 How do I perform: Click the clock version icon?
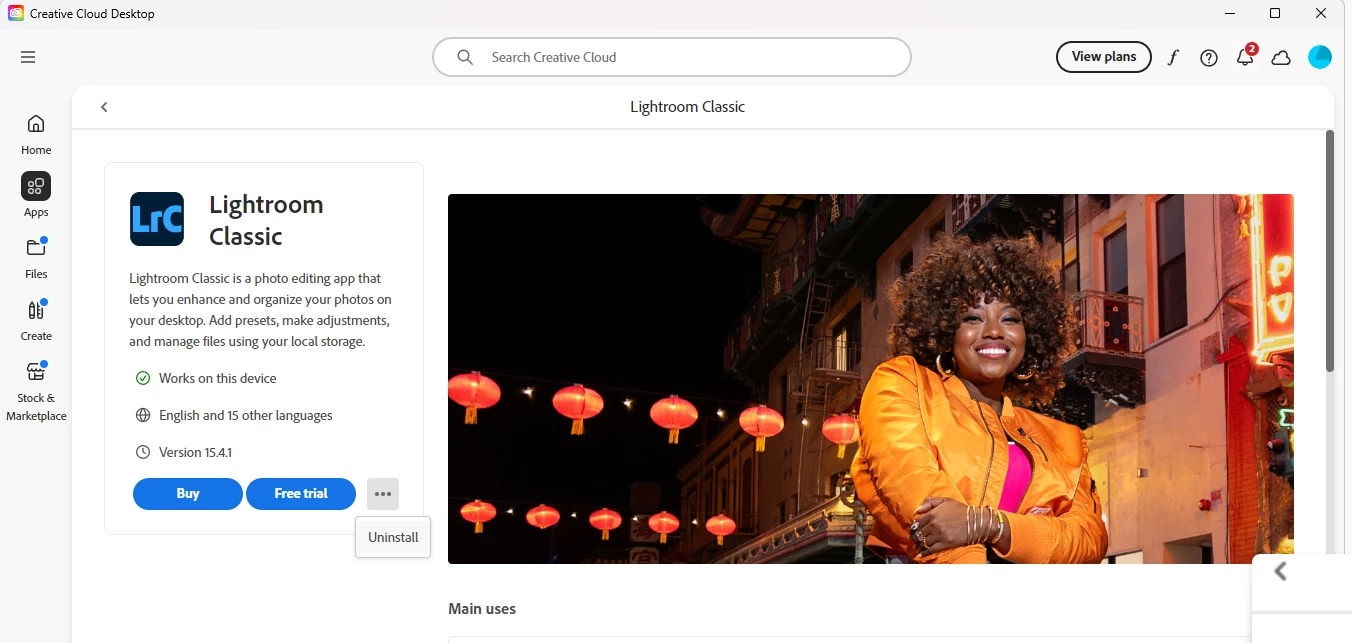pos(142,452)
